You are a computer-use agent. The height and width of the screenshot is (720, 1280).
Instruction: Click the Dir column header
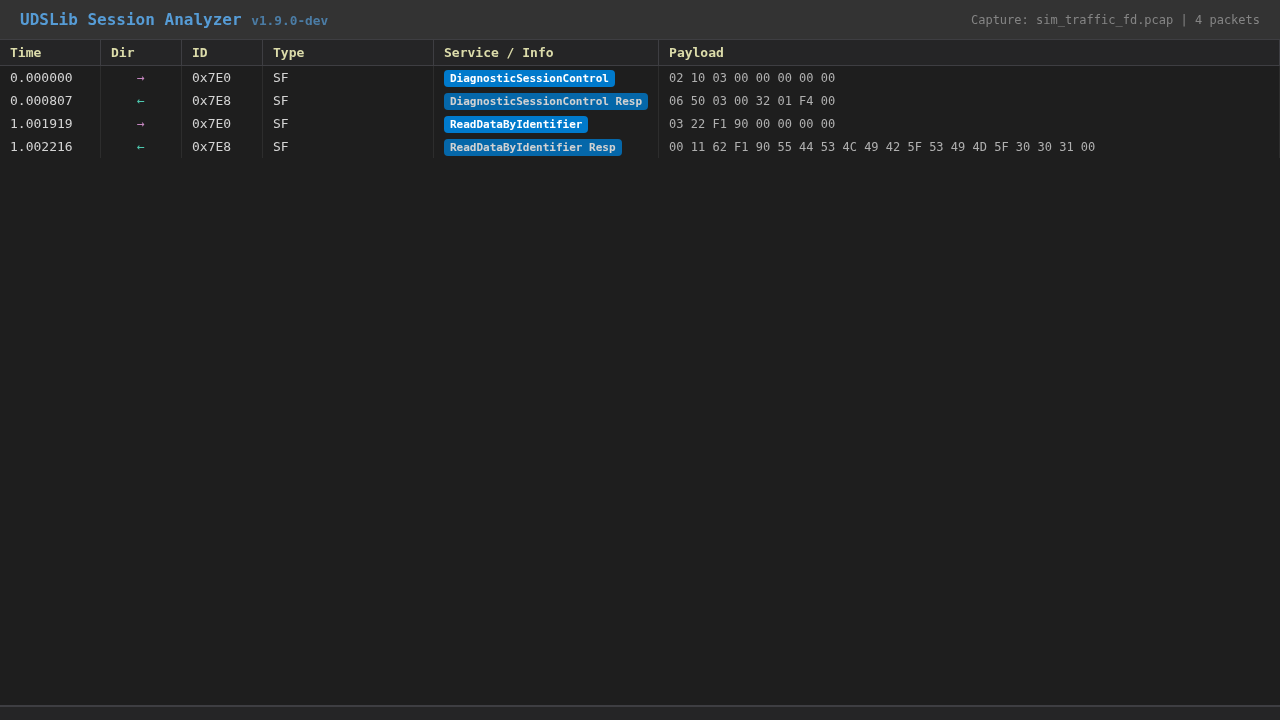141,53
